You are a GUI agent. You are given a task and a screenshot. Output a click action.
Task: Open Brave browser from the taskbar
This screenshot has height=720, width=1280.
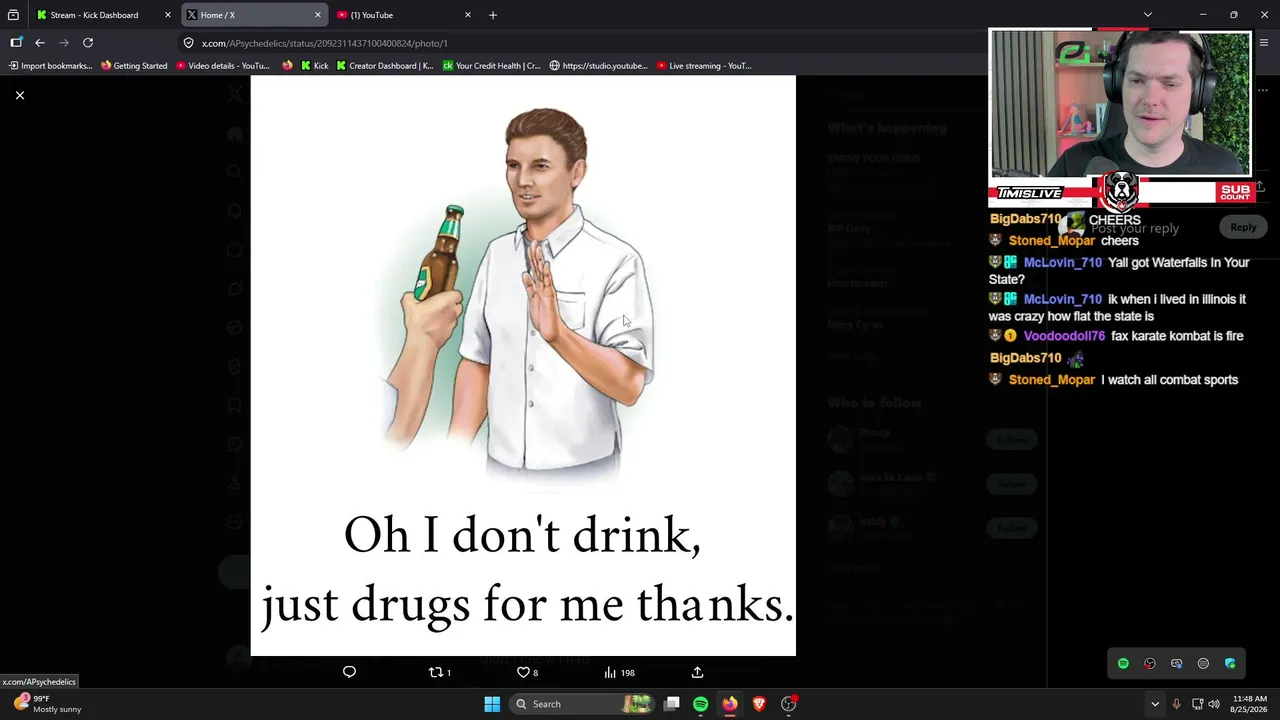click(759, 704)
